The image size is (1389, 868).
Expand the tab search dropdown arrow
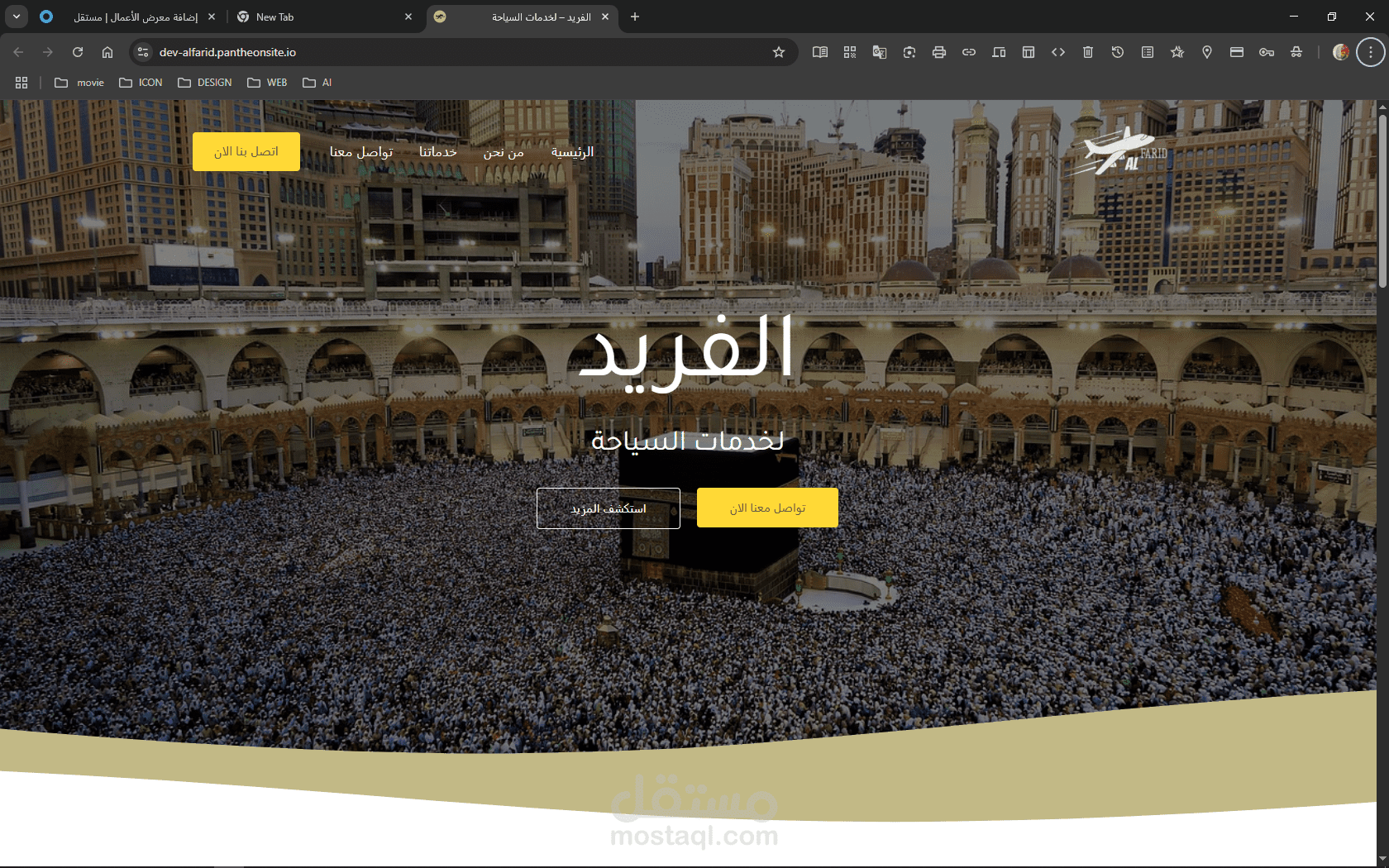(x=17, y=17)
